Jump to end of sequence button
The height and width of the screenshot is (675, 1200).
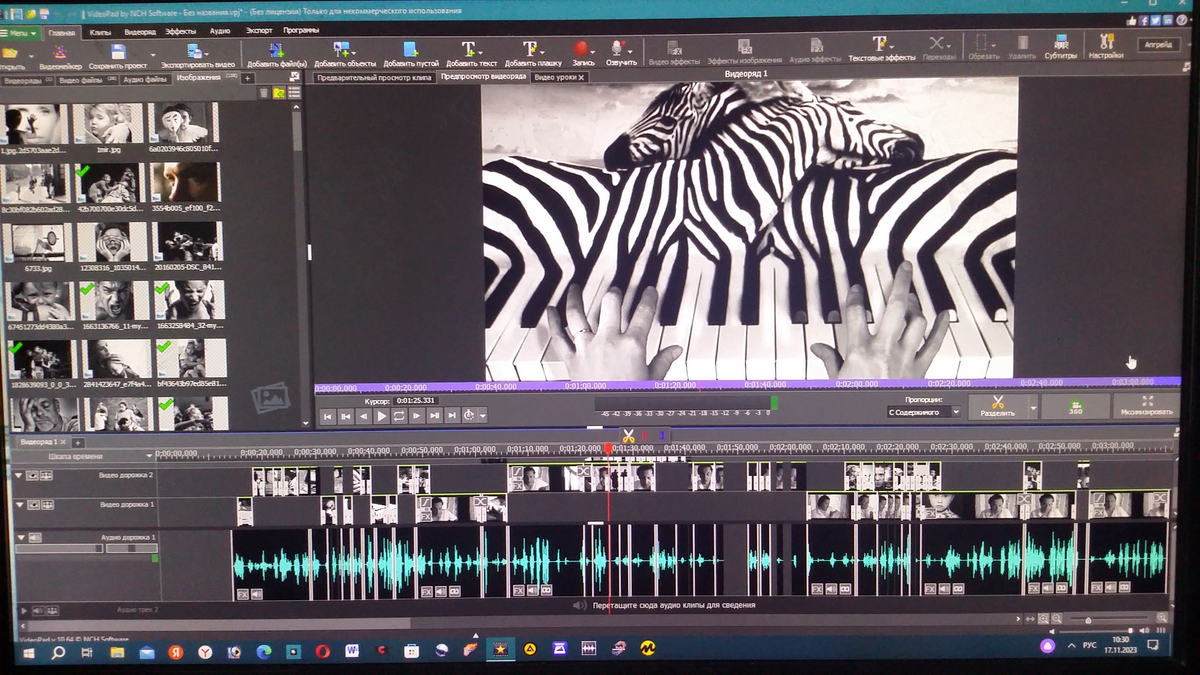tap(451, 416)
